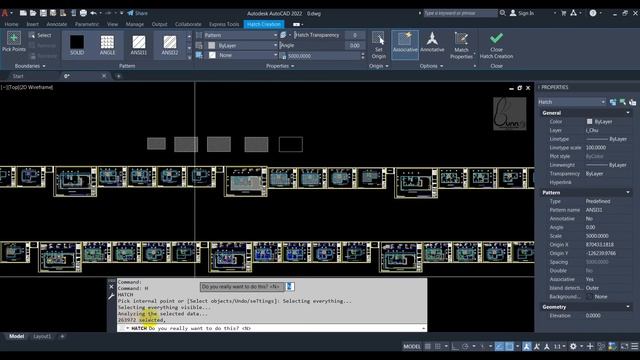Collapse the Geometry section in Properties
The width and height of the screenshot is (640, 360).
(628, 307)
